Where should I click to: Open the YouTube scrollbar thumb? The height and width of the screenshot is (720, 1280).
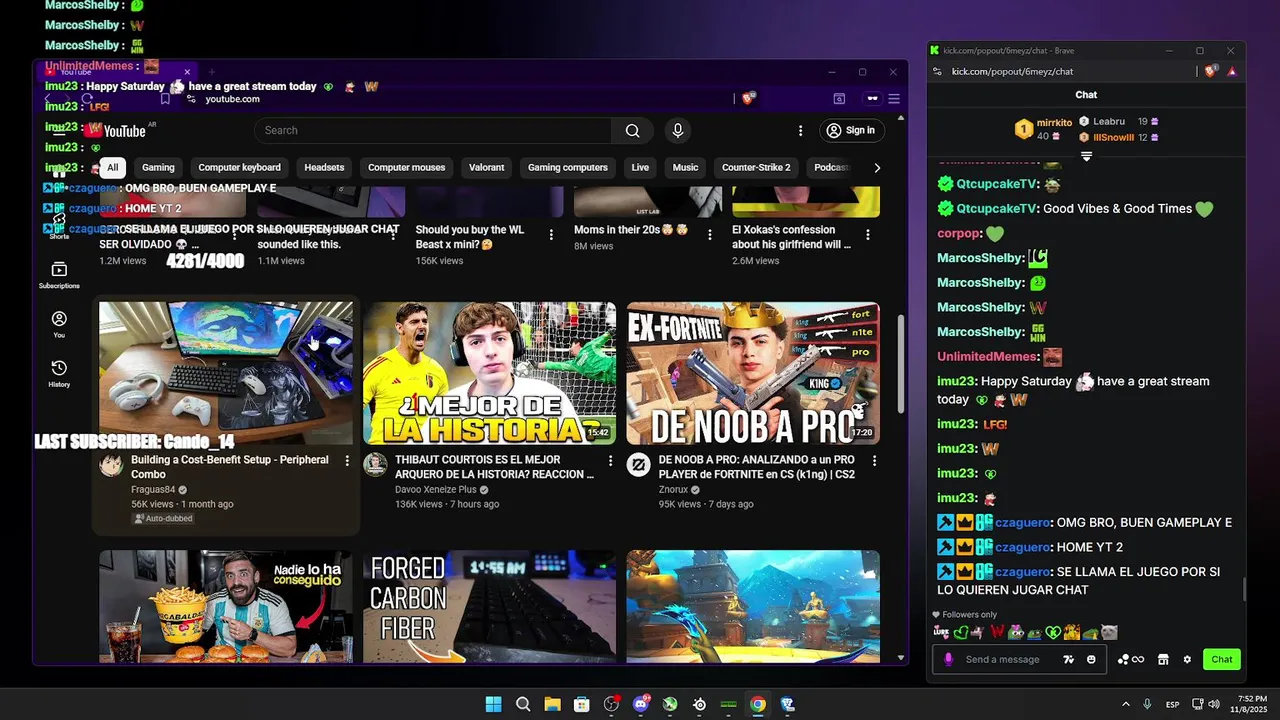(902, 363)
